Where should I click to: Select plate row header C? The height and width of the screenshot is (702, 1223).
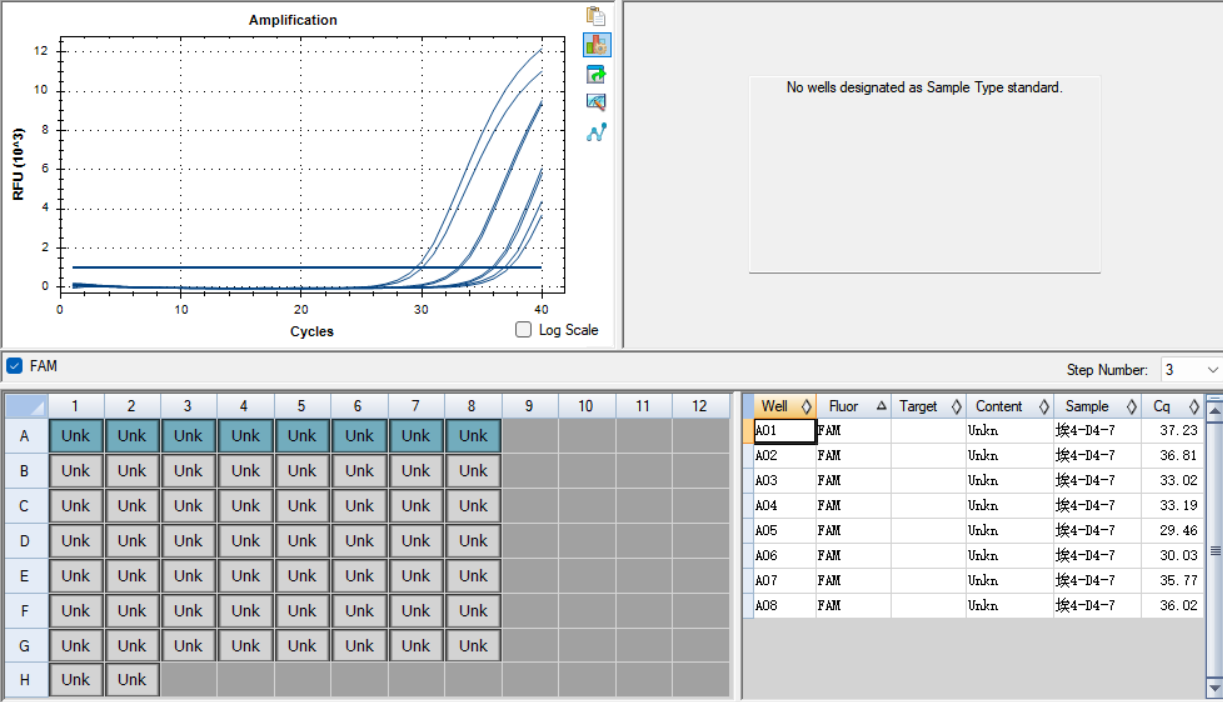coord(26,506)
